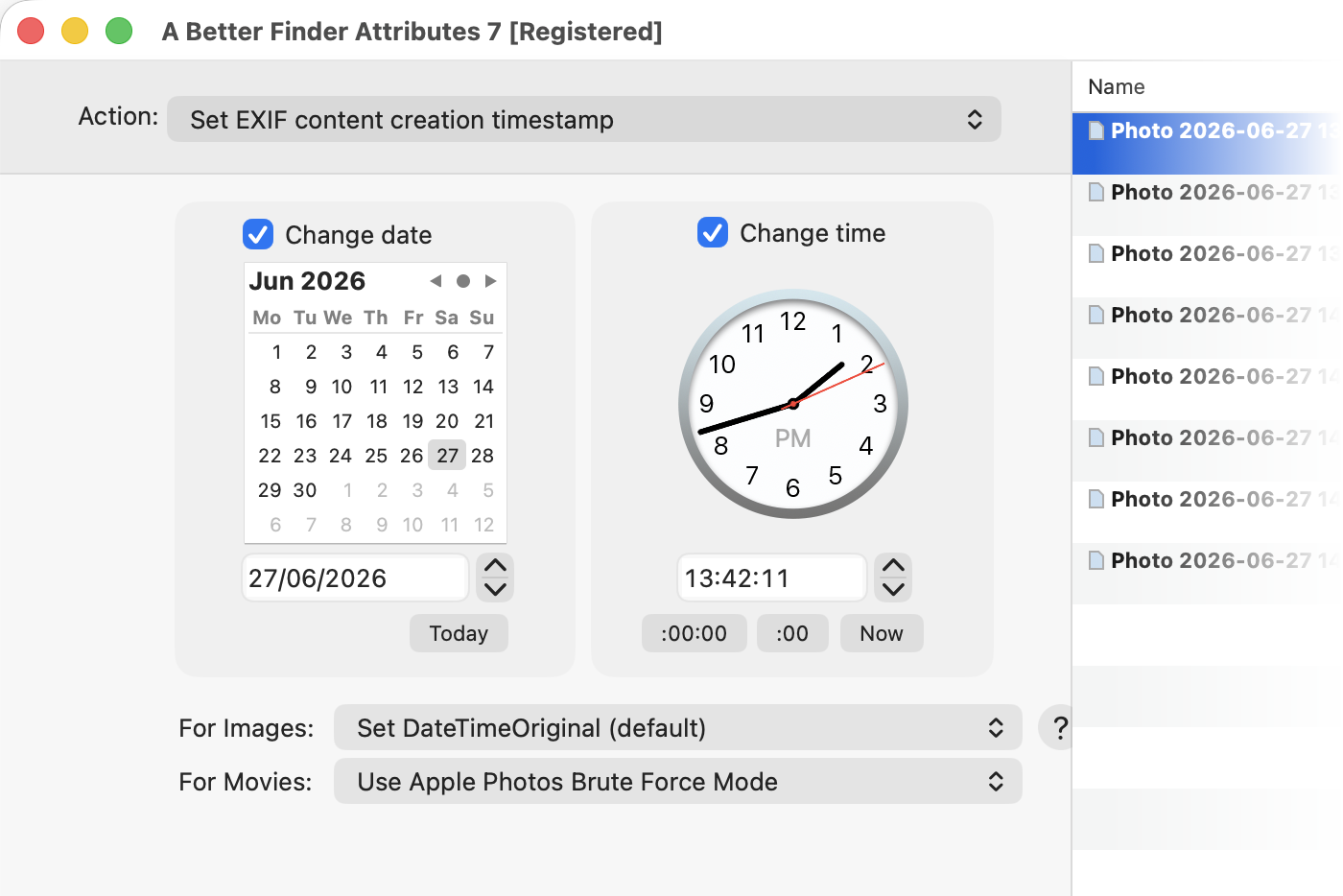The height and width of the screenshot is (896, 1343).
Task: Increase the date with the up arrow
Action: [495, 566]
